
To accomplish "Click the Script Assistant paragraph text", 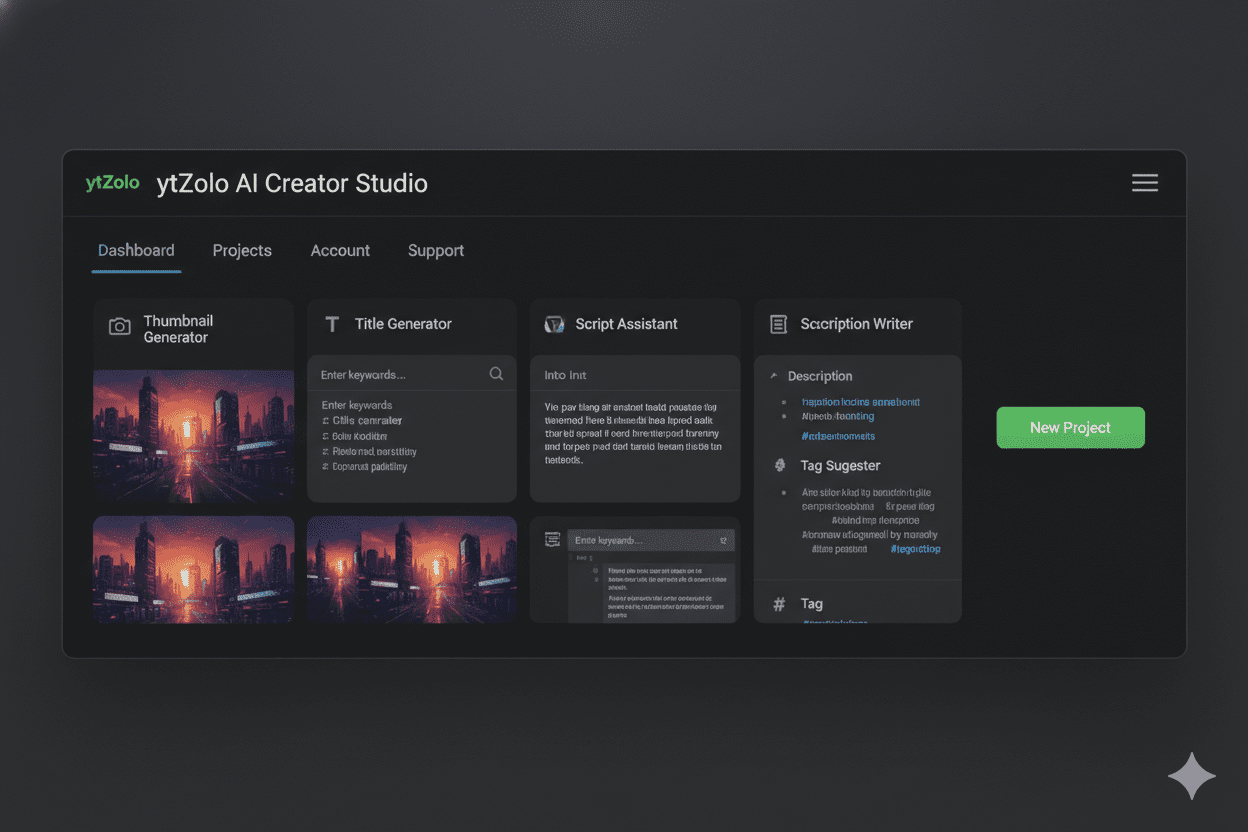I will [632, 434].
